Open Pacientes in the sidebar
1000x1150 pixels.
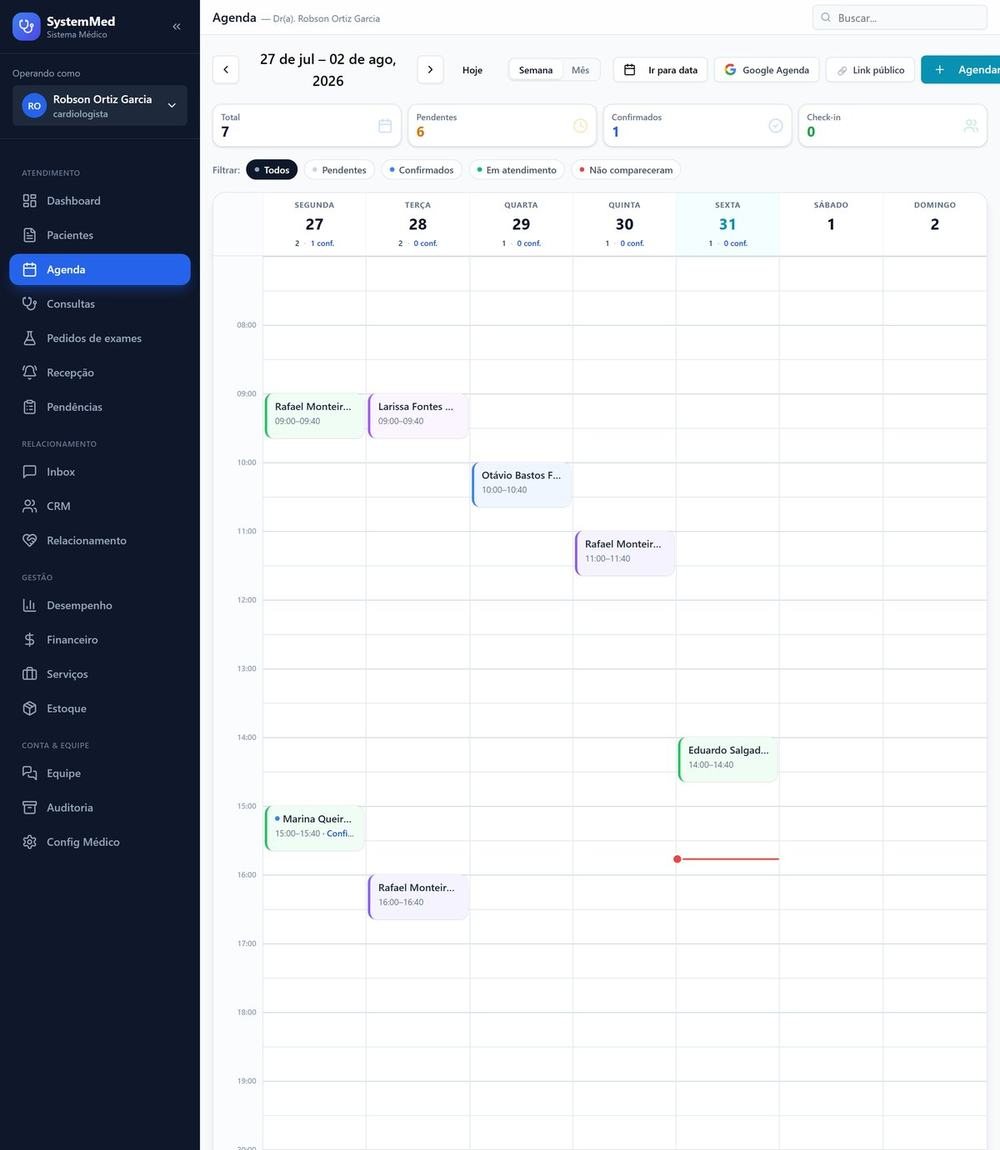[100, 235]
